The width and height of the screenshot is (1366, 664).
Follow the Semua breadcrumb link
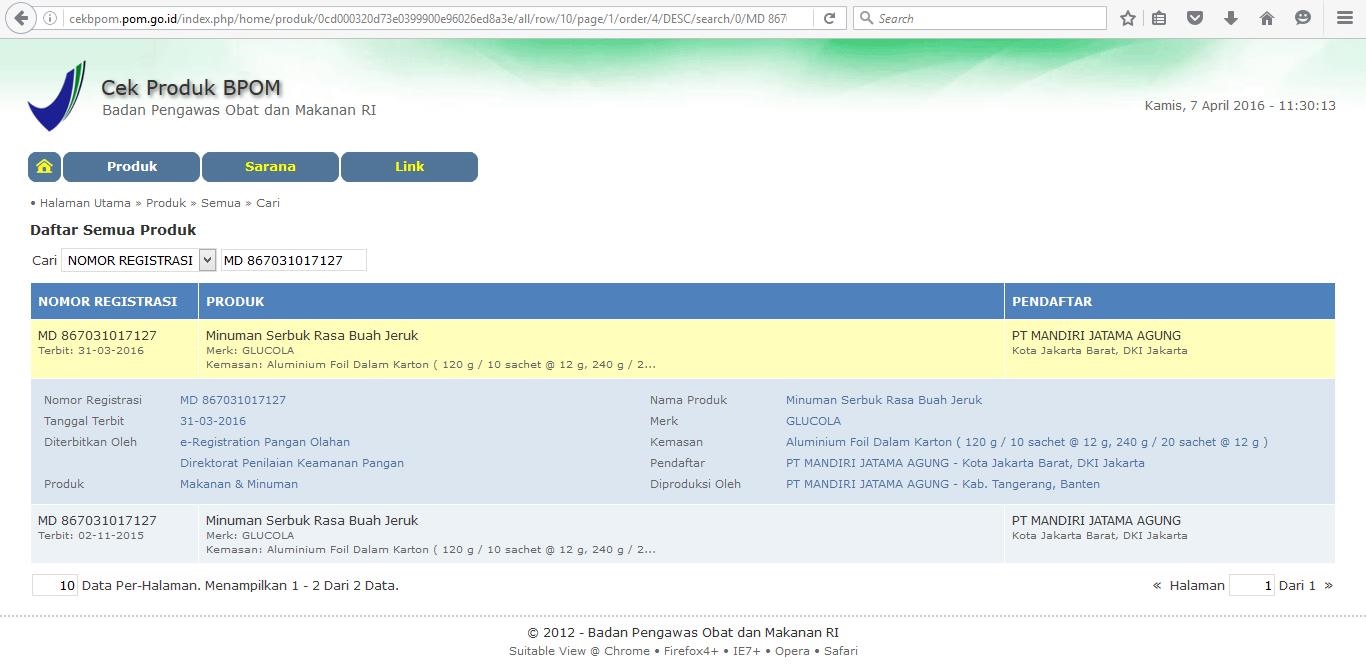[x=221, y=203]
